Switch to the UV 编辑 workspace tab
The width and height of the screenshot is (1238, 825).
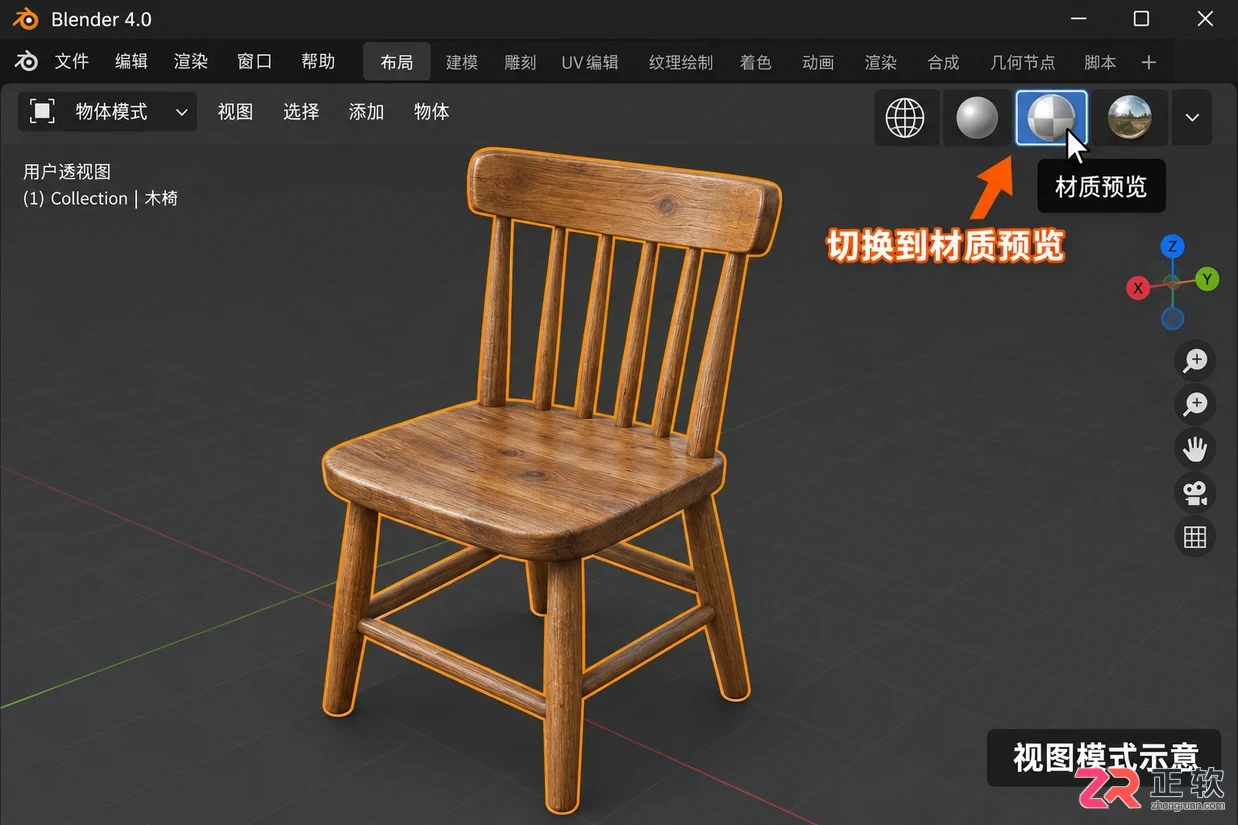point(590,62)
